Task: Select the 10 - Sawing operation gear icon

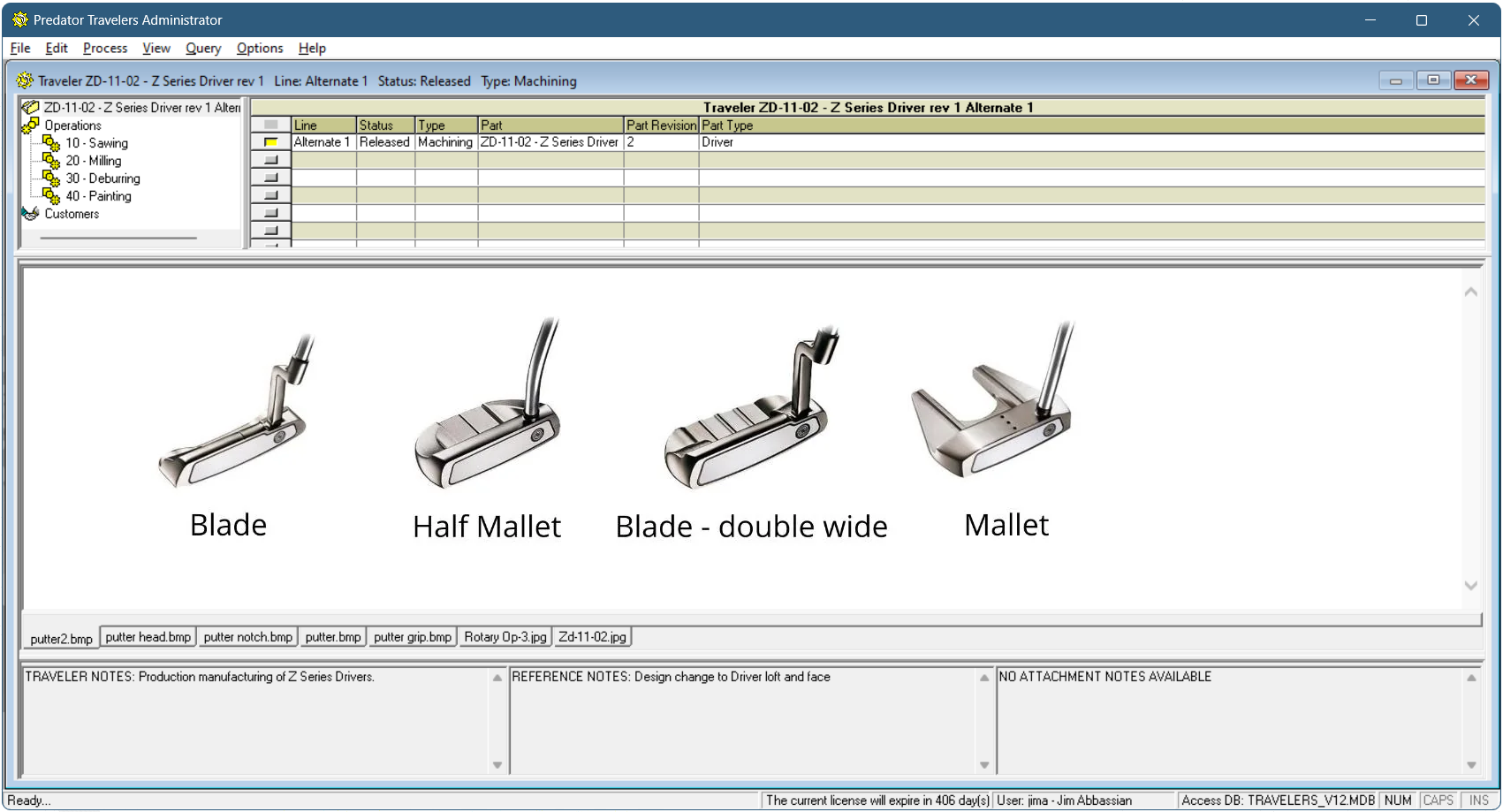Action: pyautogui.click(x=50, y=143)
